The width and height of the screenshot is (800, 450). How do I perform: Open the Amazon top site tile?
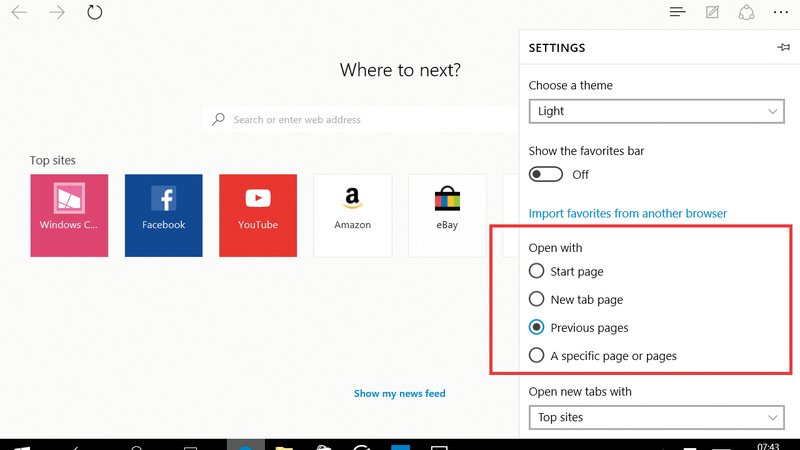point(352,215)
